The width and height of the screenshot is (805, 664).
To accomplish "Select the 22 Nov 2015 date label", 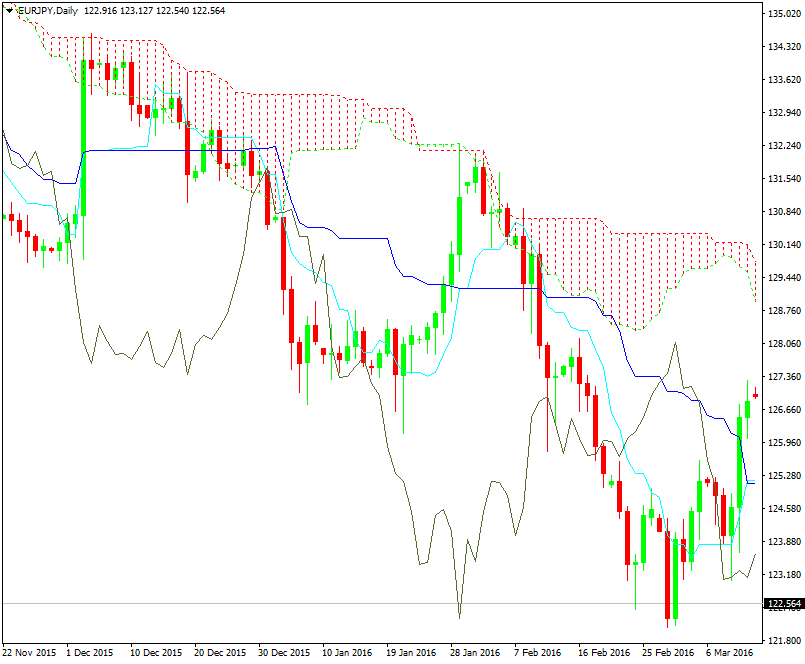I will point(29,652).
